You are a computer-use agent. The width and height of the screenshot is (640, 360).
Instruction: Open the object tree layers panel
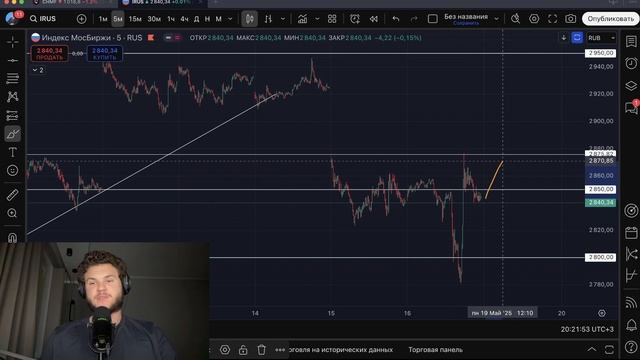[x=631, y=86]
